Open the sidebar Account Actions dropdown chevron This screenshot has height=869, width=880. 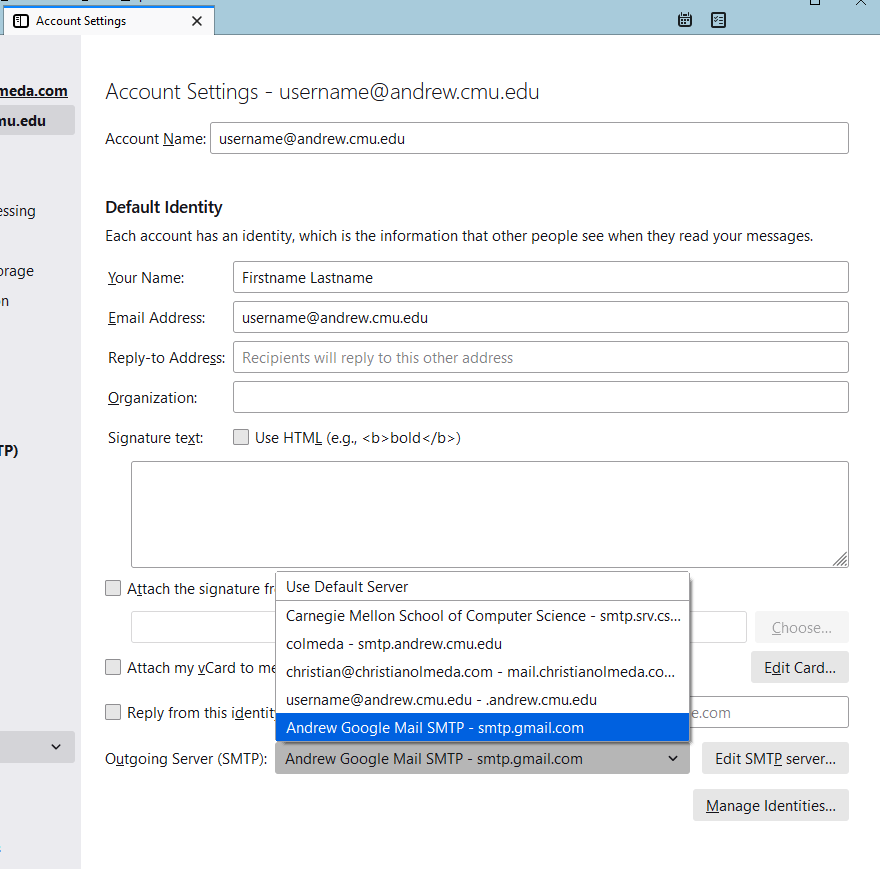click(x=56, y=747)
